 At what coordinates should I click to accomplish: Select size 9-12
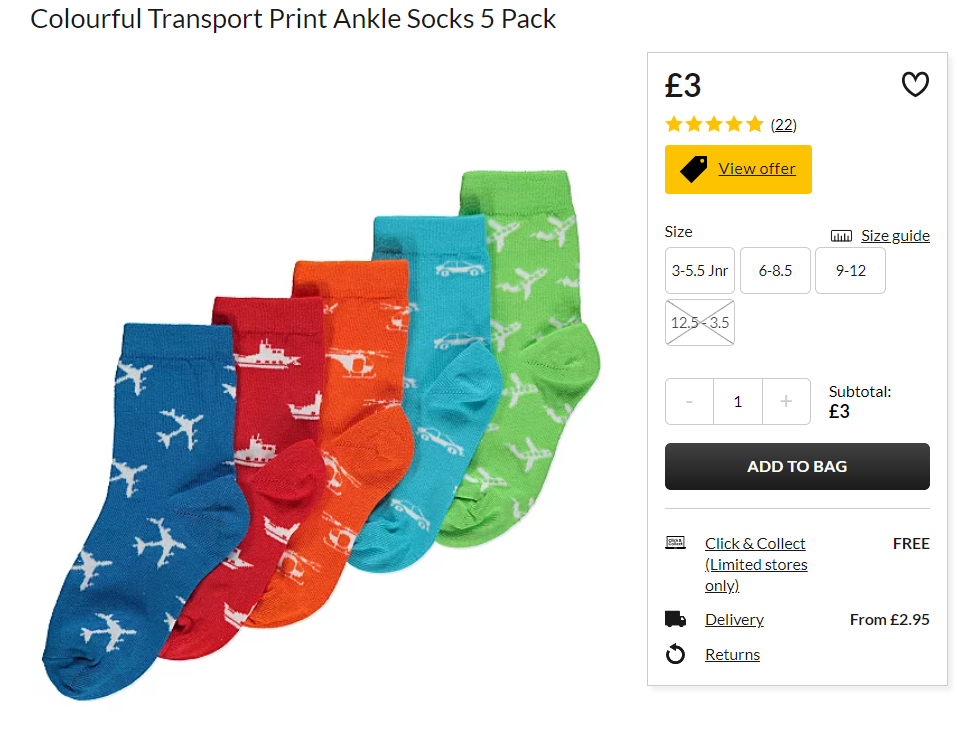pyautogui.click(x=850, y=270)
